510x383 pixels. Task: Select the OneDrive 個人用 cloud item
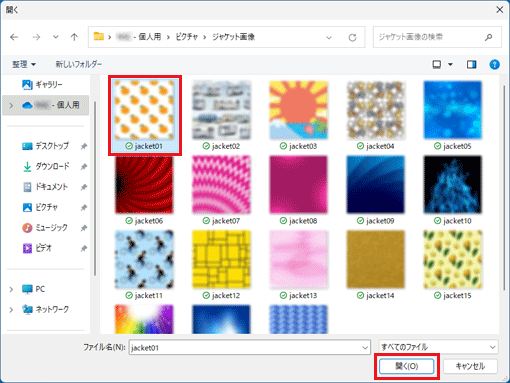coord(50,105)
